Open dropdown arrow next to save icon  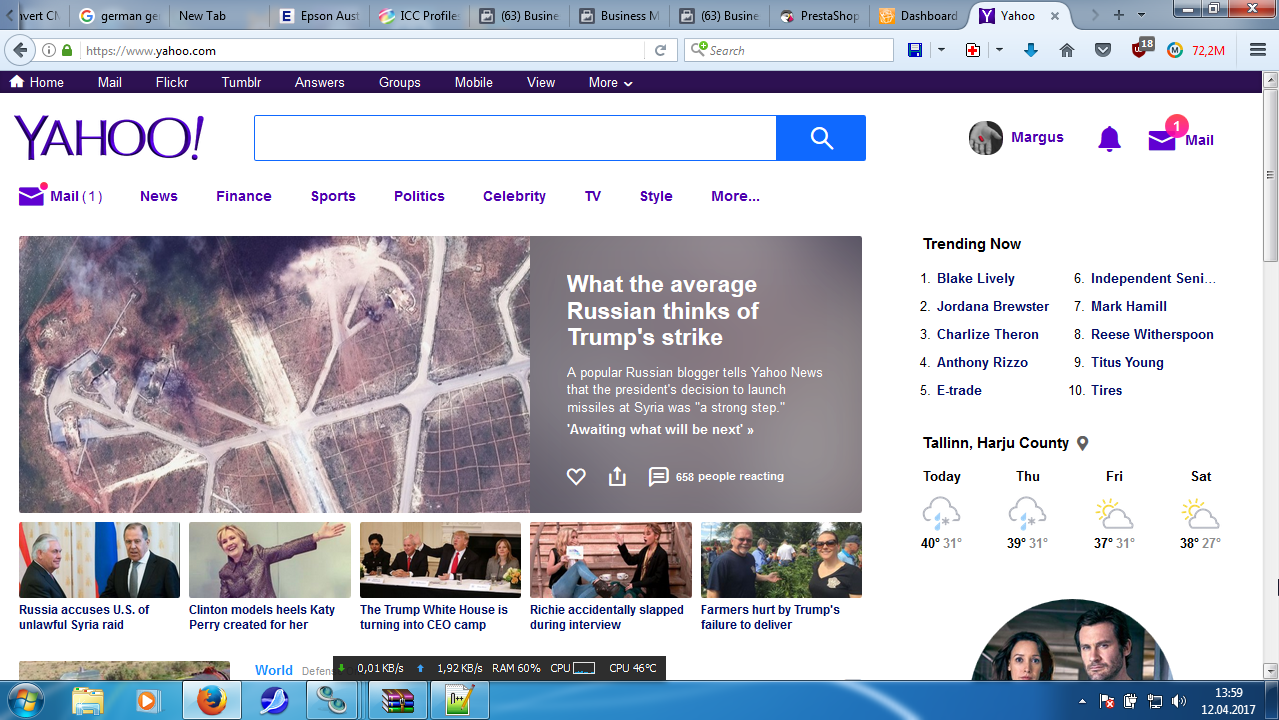click(x=941, y=50)
